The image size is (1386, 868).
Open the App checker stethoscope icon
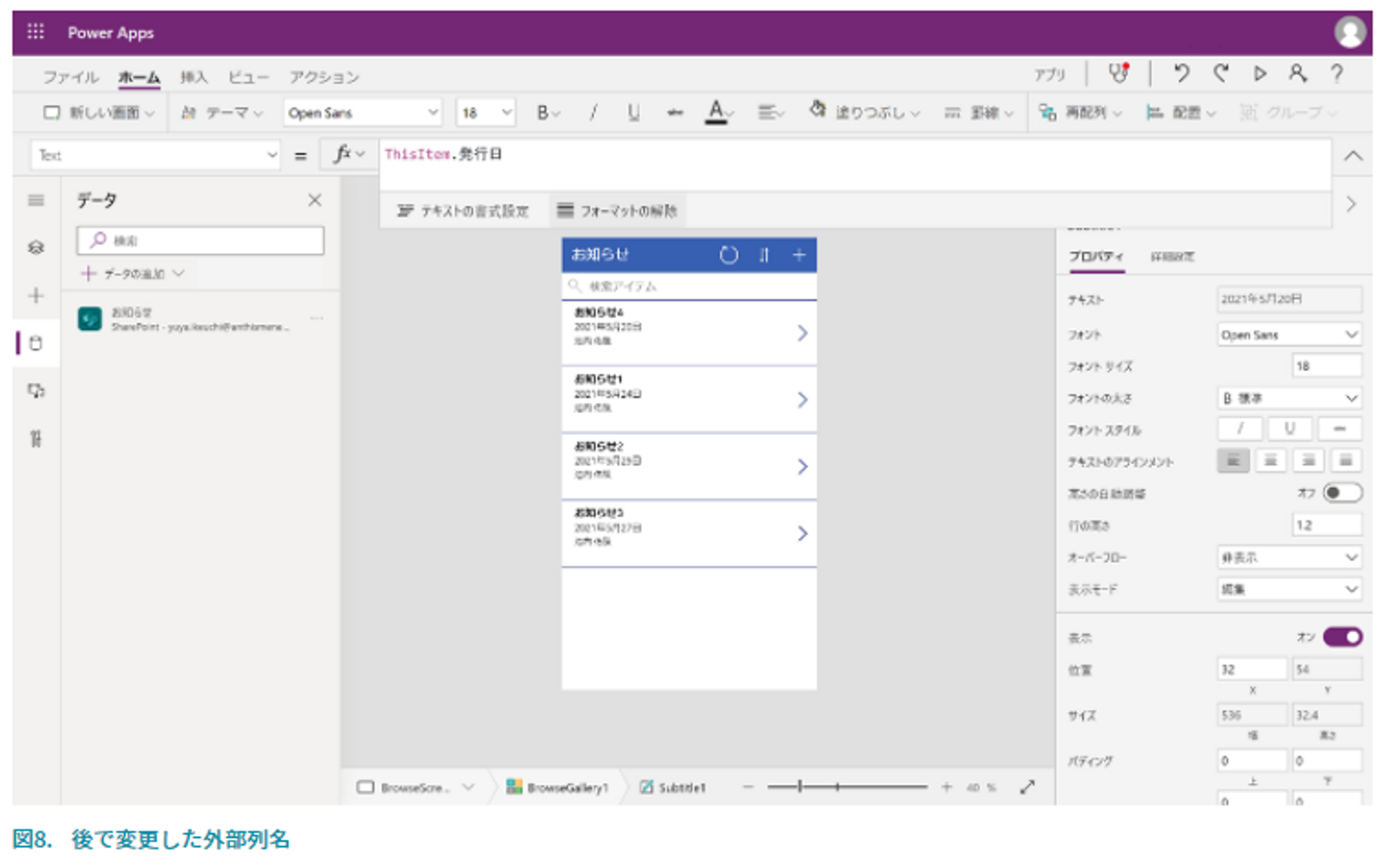point(1117,73)
